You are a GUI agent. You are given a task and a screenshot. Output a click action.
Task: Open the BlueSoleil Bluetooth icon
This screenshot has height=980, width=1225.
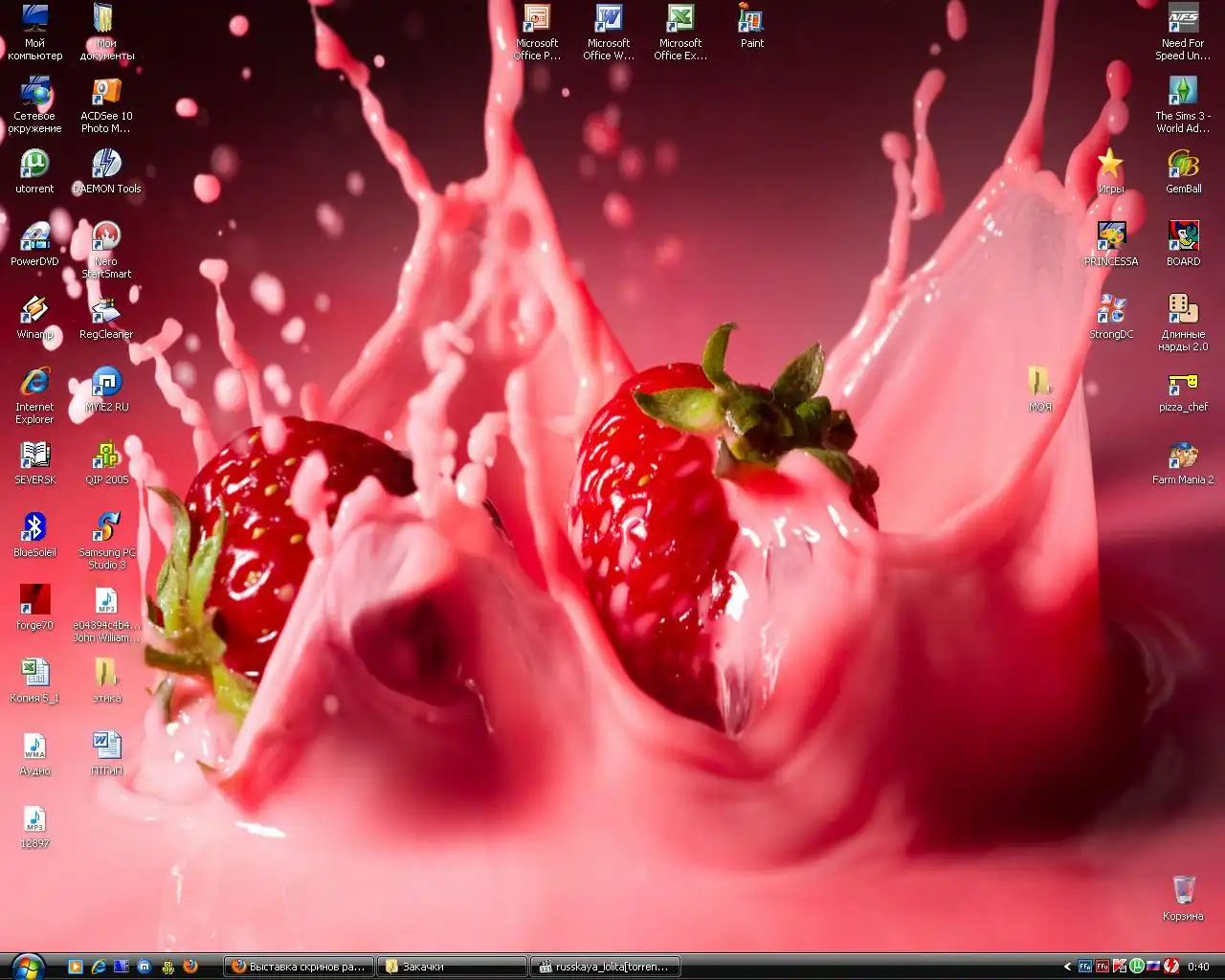[34, 529]
